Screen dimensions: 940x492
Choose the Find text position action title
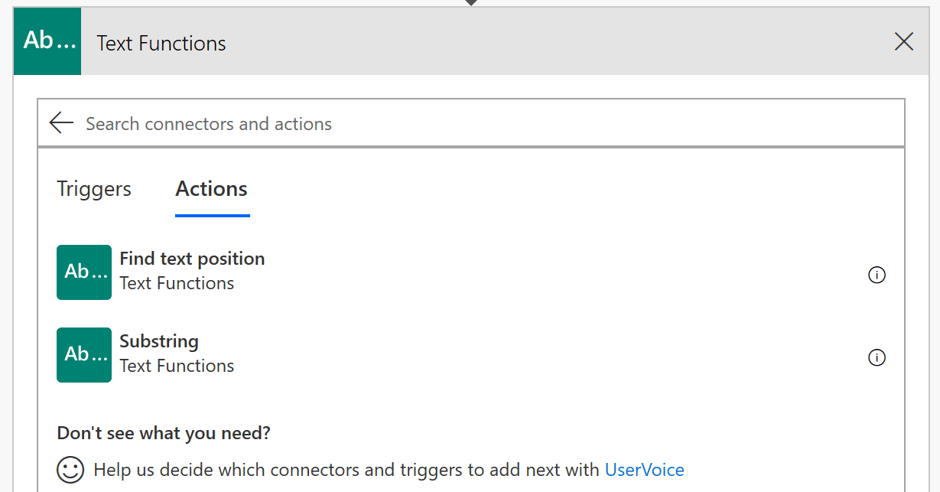192,259
